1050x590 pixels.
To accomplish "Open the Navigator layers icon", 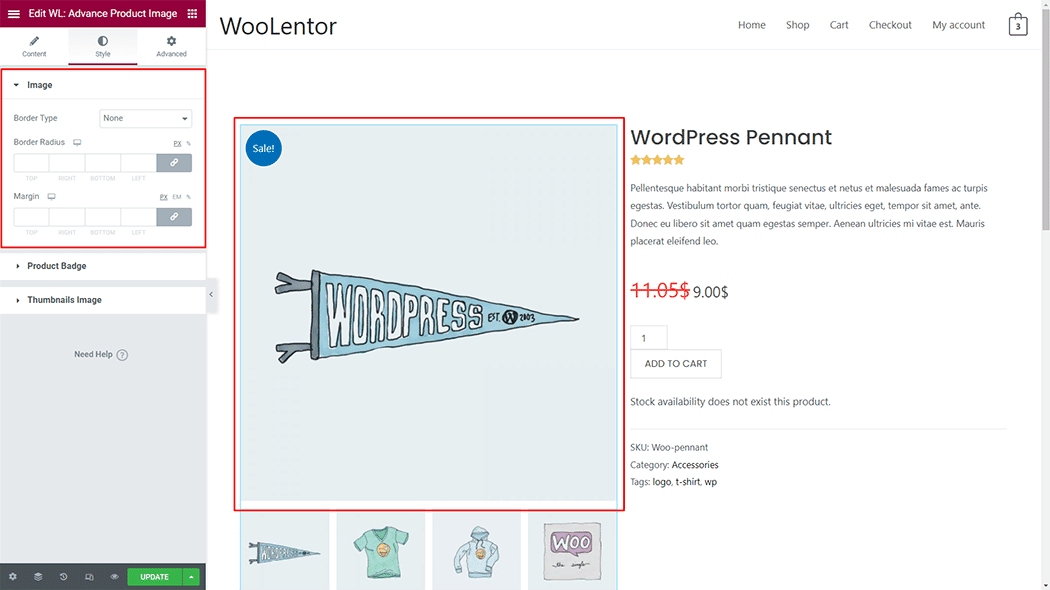I will pos(38,577).
